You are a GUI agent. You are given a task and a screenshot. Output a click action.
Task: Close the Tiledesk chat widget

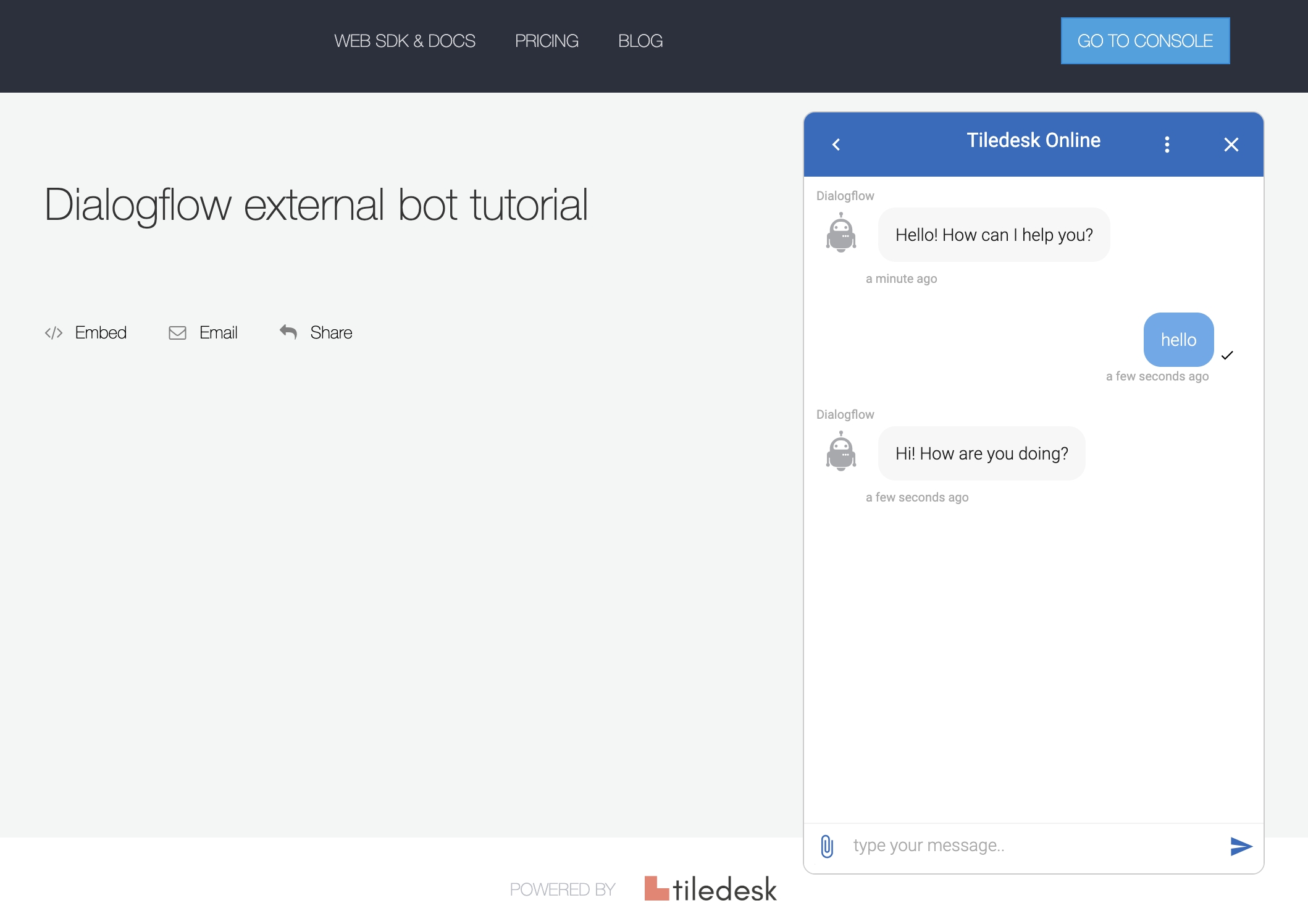click(1231, 145)
